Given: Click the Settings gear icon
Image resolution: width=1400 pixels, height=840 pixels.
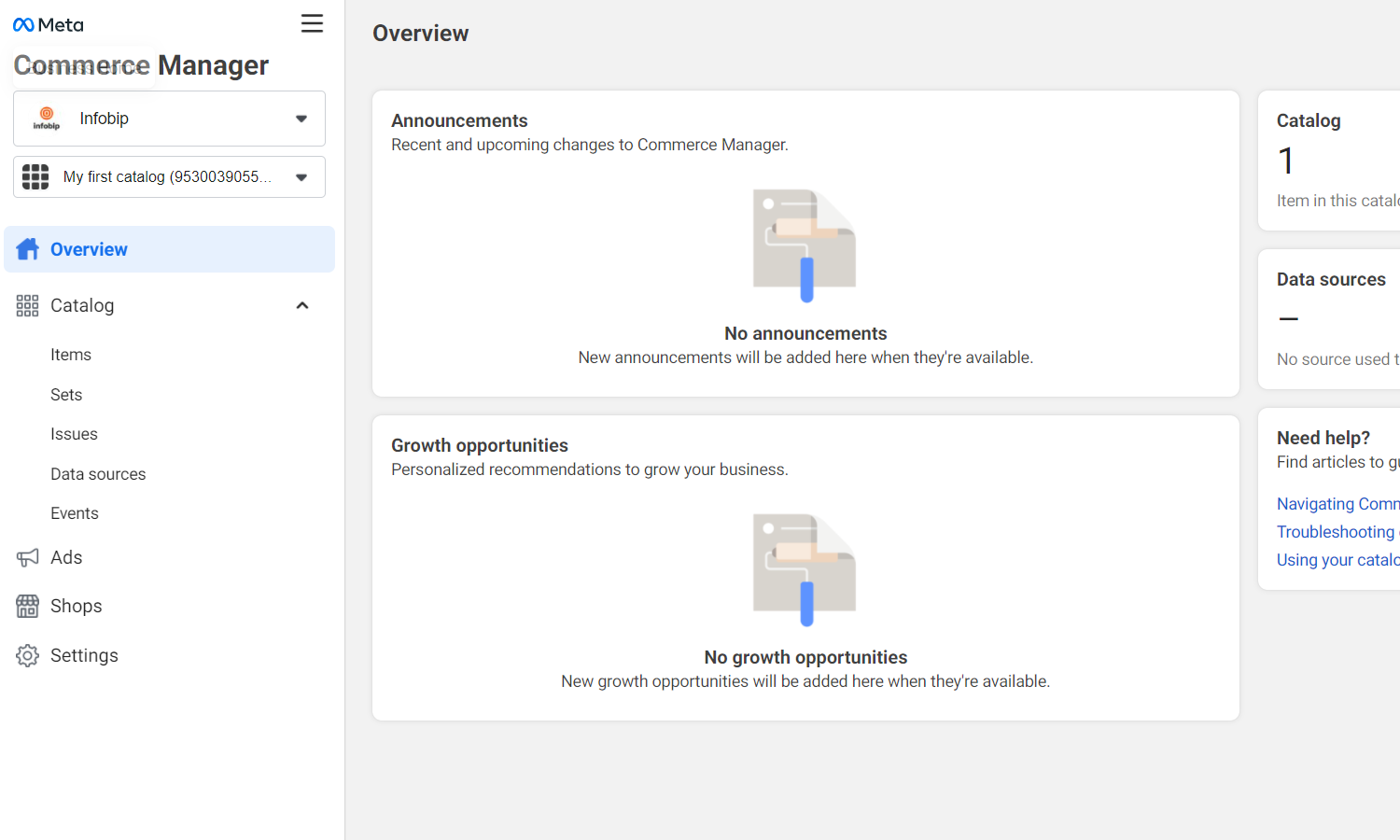Looking at the screenshot, I should [x=27, y=655].
